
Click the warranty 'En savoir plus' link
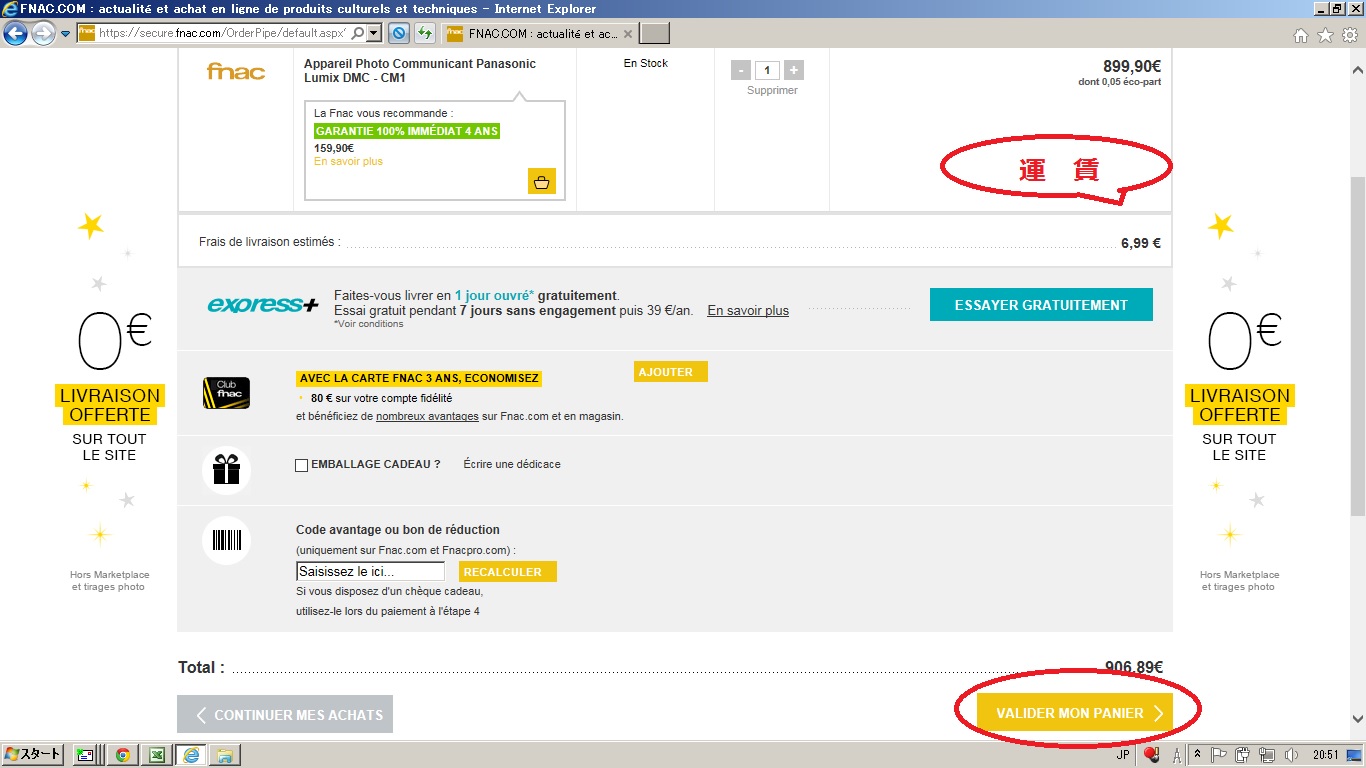[348, 161]
